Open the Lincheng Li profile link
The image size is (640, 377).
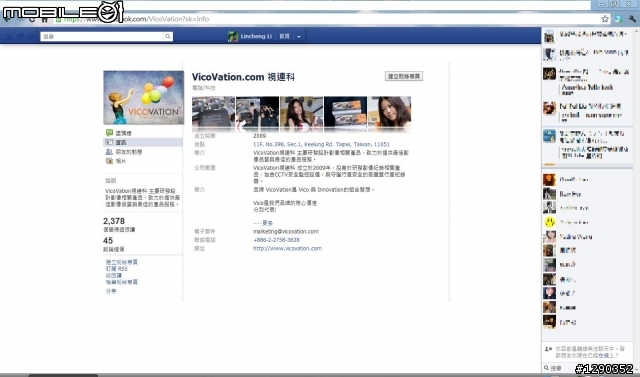pyautogui.click(x=256, y=36)
